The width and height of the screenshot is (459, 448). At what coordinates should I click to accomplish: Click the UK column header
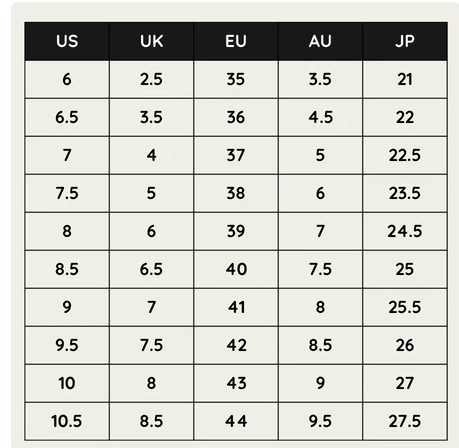(151, 41)
